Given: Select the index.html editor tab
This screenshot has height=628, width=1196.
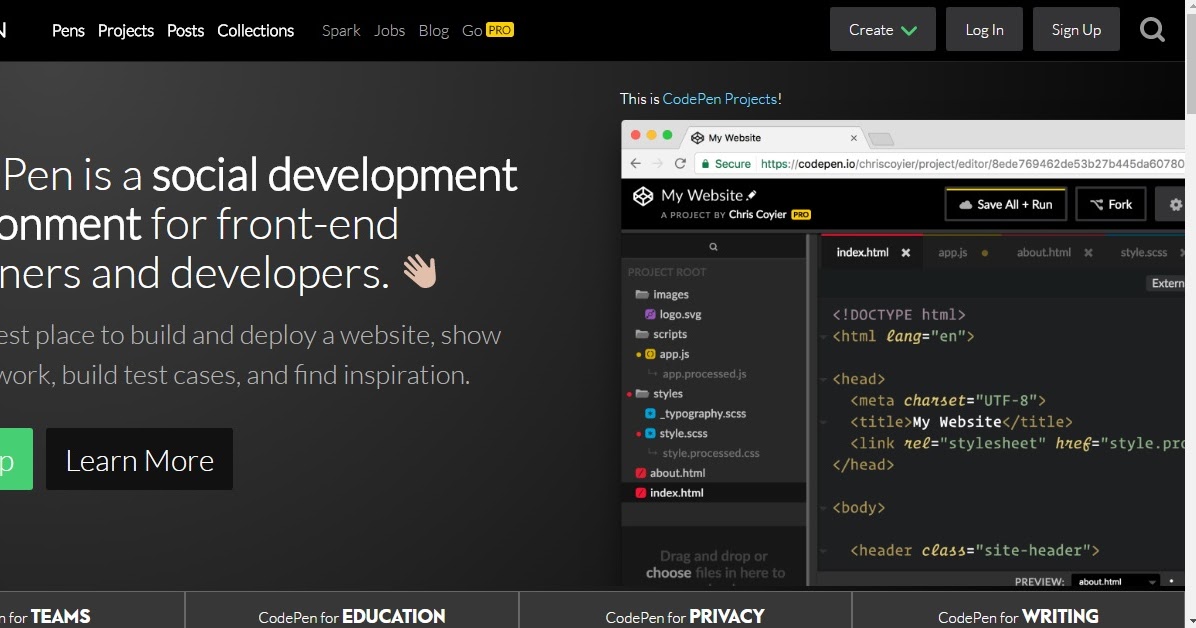Looking at the screenshot, I should click(x=862, y=253).
